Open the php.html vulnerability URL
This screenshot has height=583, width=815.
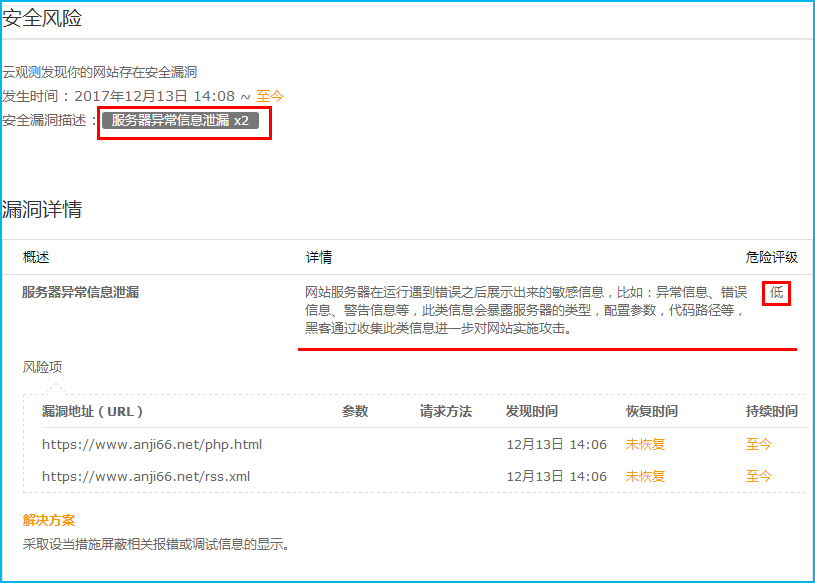(151, 444)
